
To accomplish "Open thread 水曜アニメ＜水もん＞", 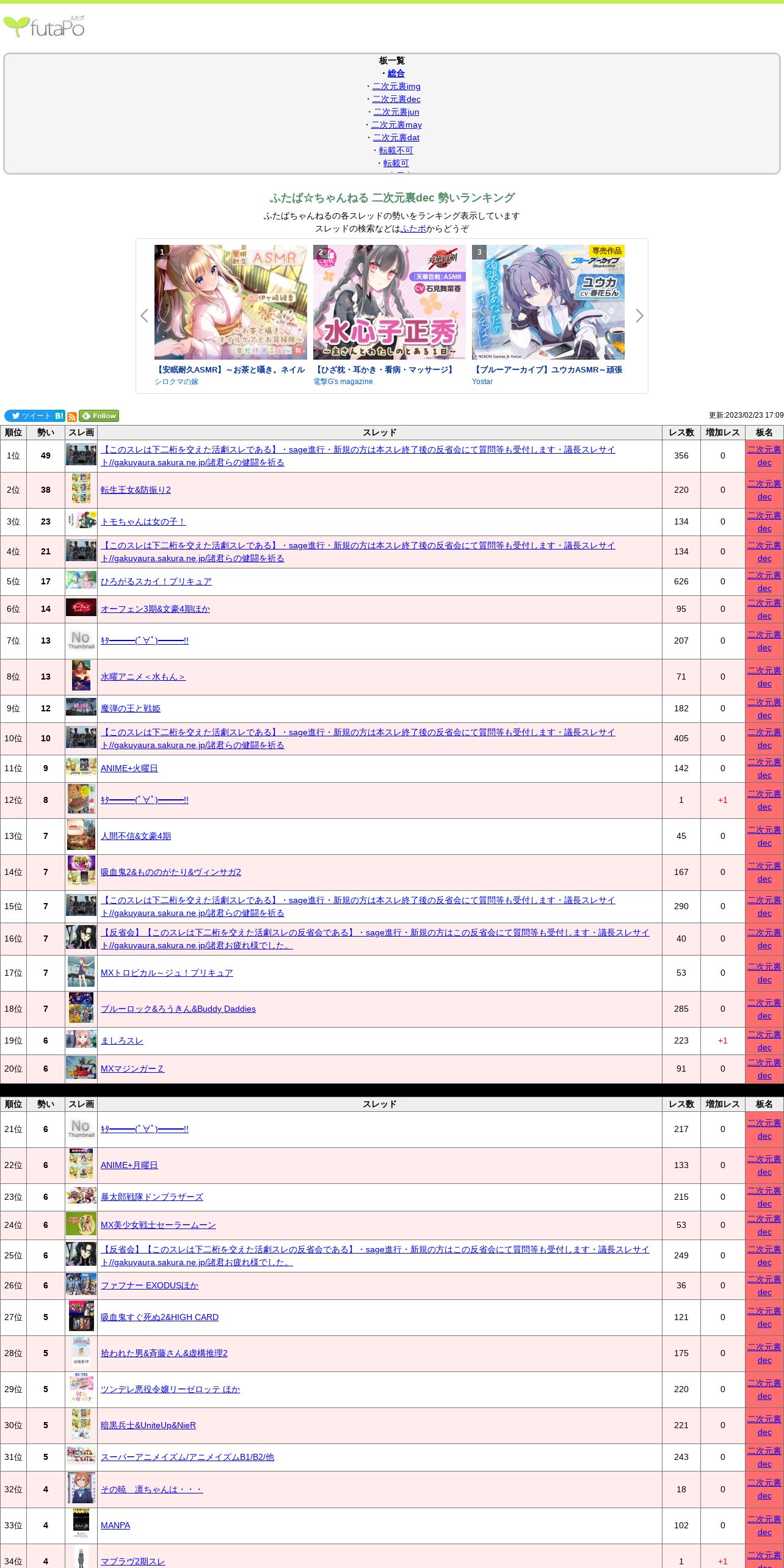I will click(143, 677).
